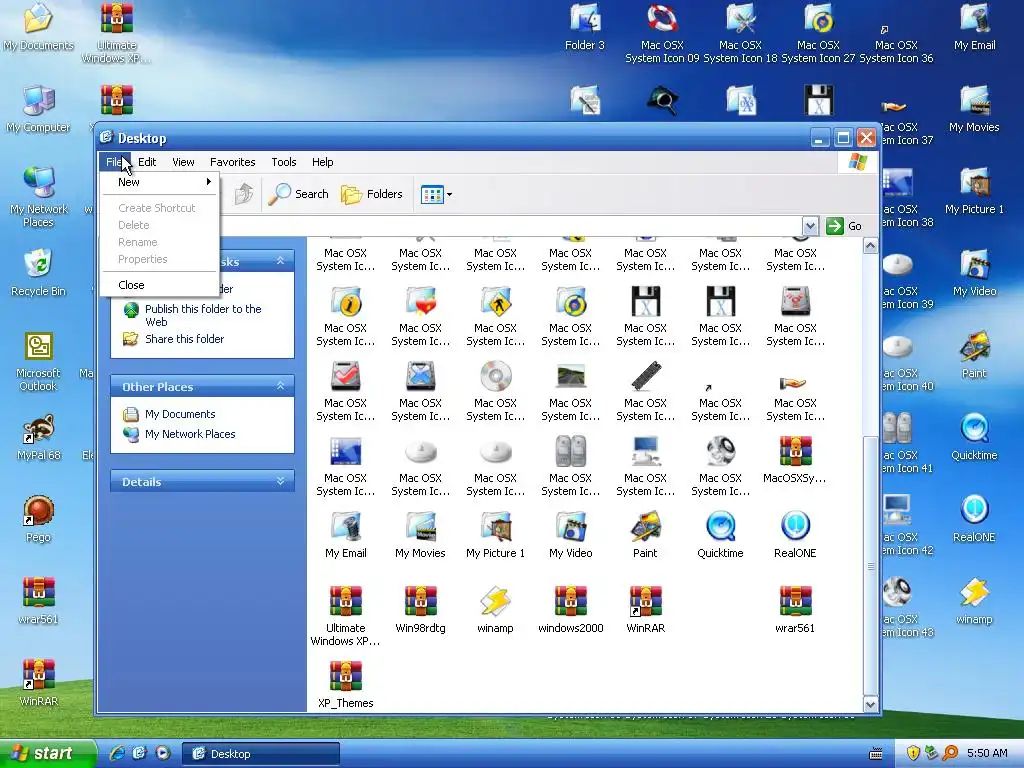Select windows2000 archive in window
Image resolution: width=1024 pixels, height=768 pixels.
570,611
